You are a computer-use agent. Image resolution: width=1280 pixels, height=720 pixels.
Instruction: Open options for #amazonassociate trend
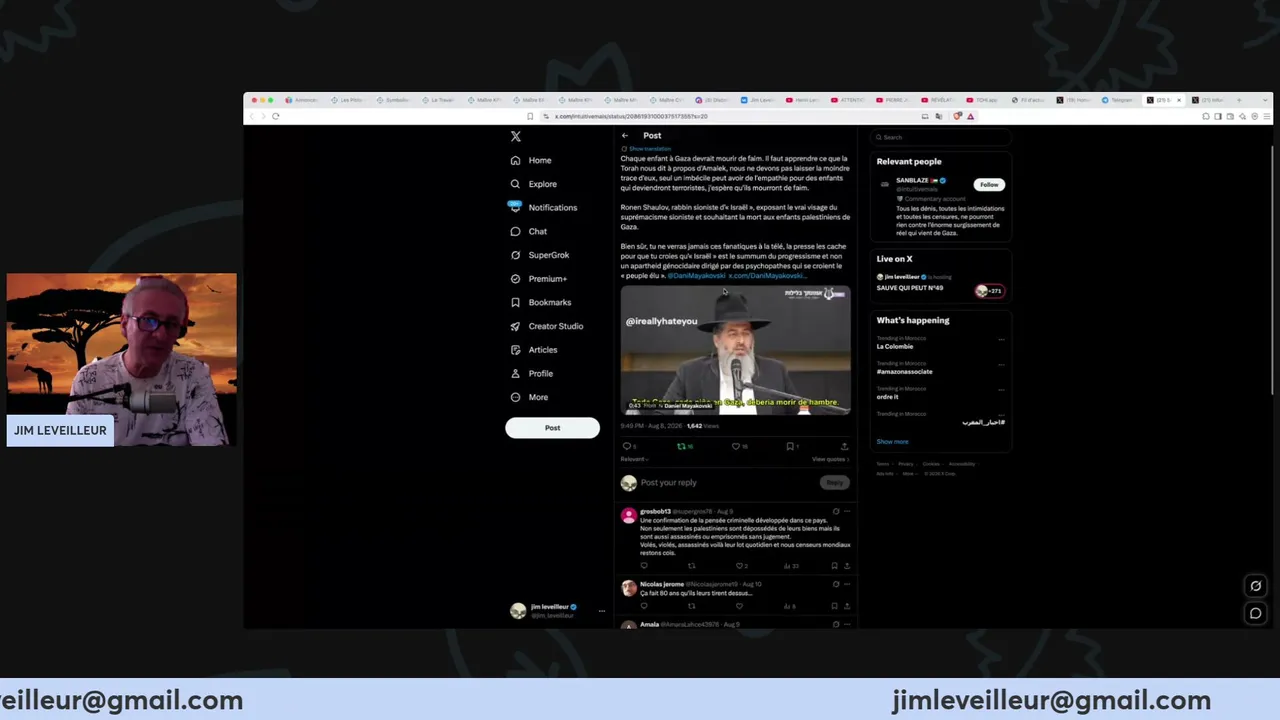tap(1001, 364)
